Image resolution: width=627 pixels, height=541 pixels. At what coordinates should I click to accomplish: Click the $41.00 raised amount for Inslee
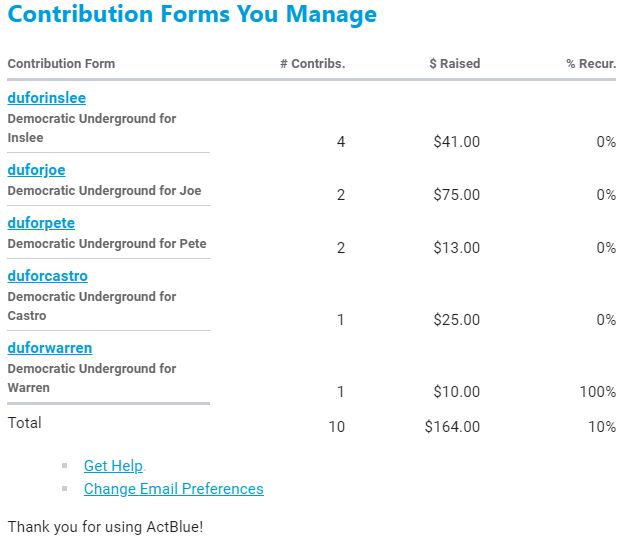coord(456,142)
